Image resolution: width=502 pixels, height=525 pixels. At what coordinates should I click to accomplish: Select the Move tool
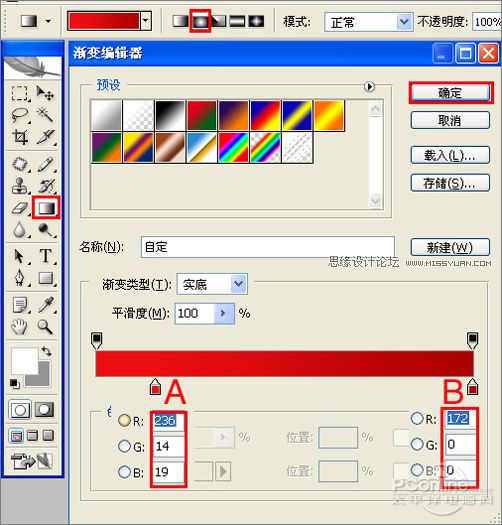click(x=45, y=93)
